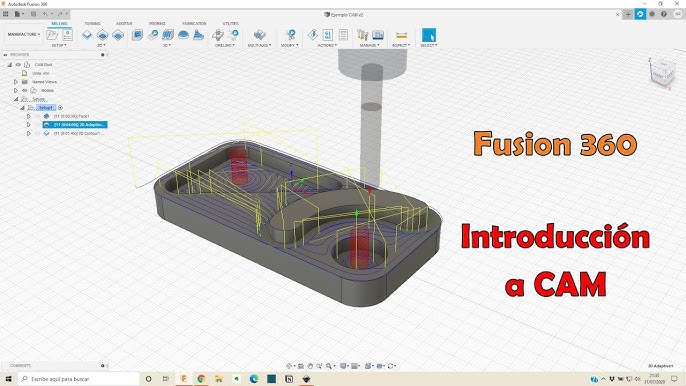686x386 pixels.
Task: Click the Units document row in browser
Action: click(41, 73)
